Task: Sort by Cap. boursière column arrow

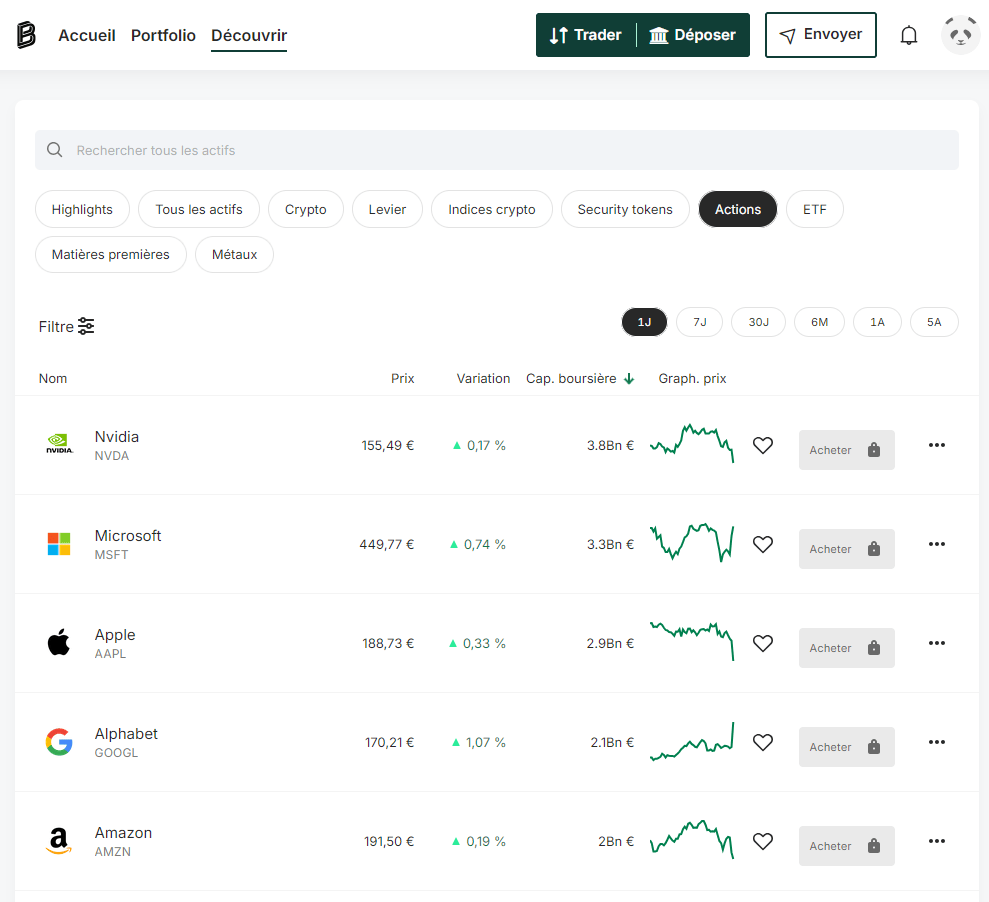Action: [629, 378]
